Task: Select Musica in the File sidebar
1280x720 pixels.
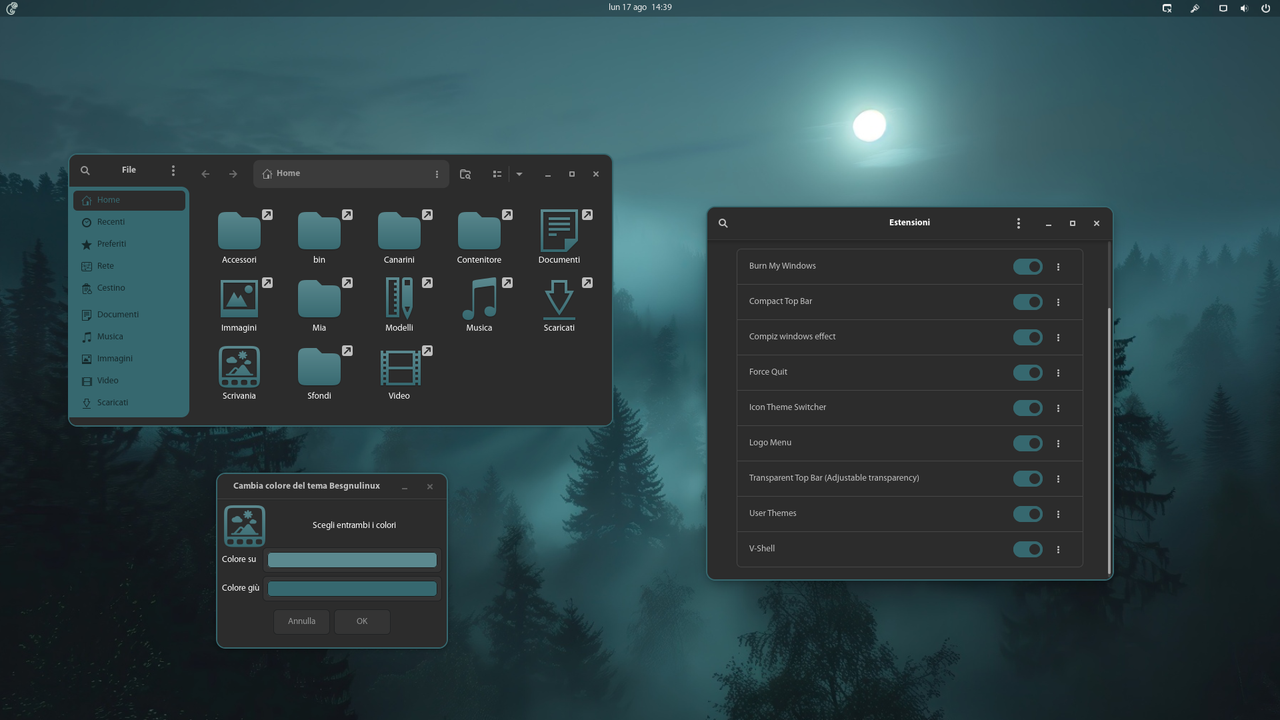Action: 129,337
